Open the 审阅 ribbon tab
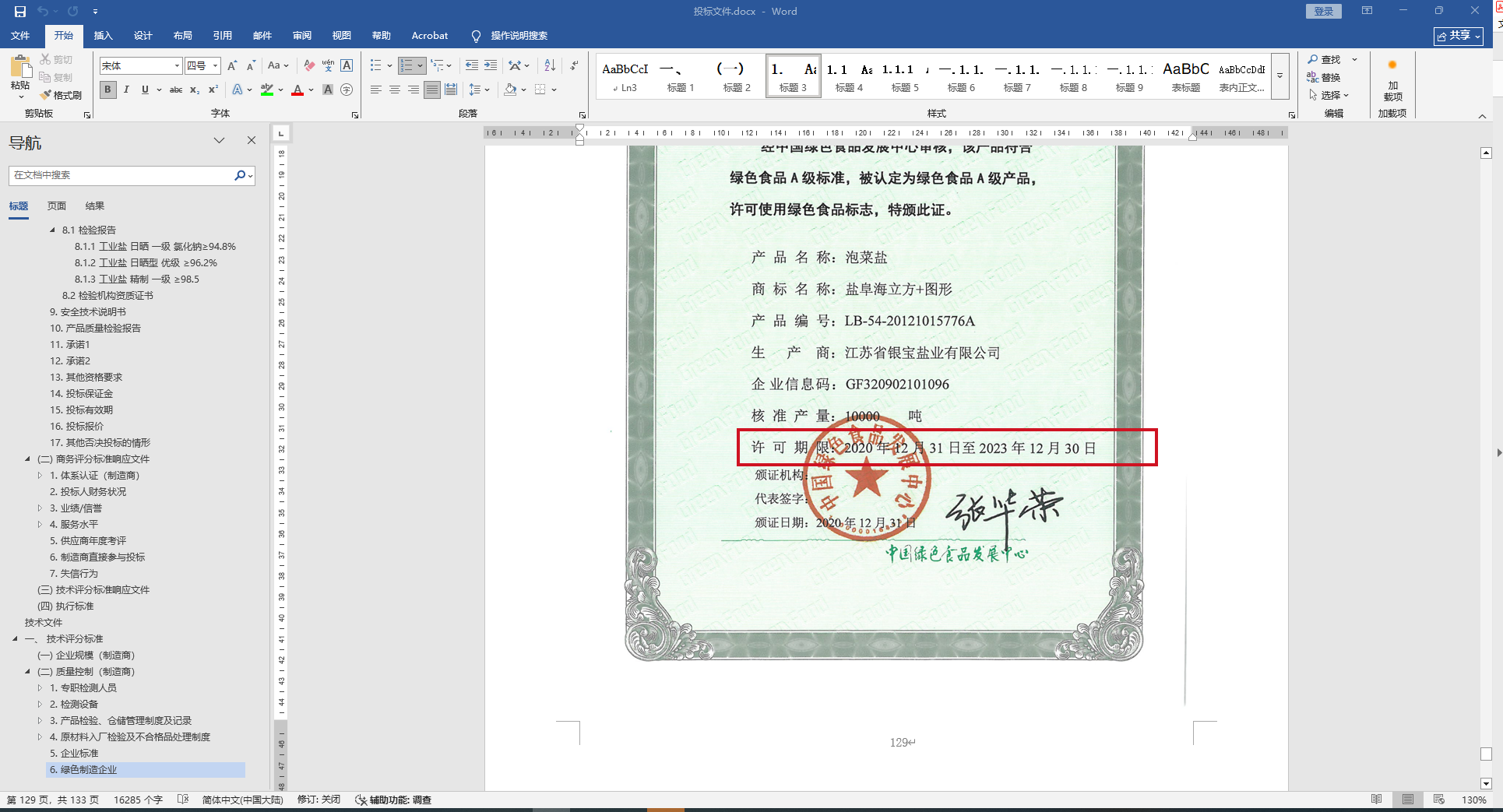This screenshot has height=812, width=1503. click(301, 36)
